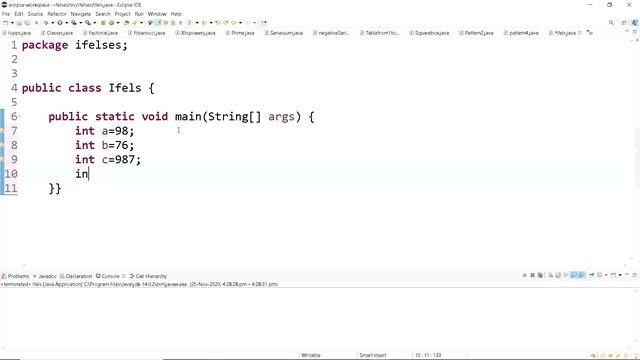Image resolution: width=640 pixels, height=360 pixels.
Task: Click the New Java Package icon
Action: click(x=103, y=23)
